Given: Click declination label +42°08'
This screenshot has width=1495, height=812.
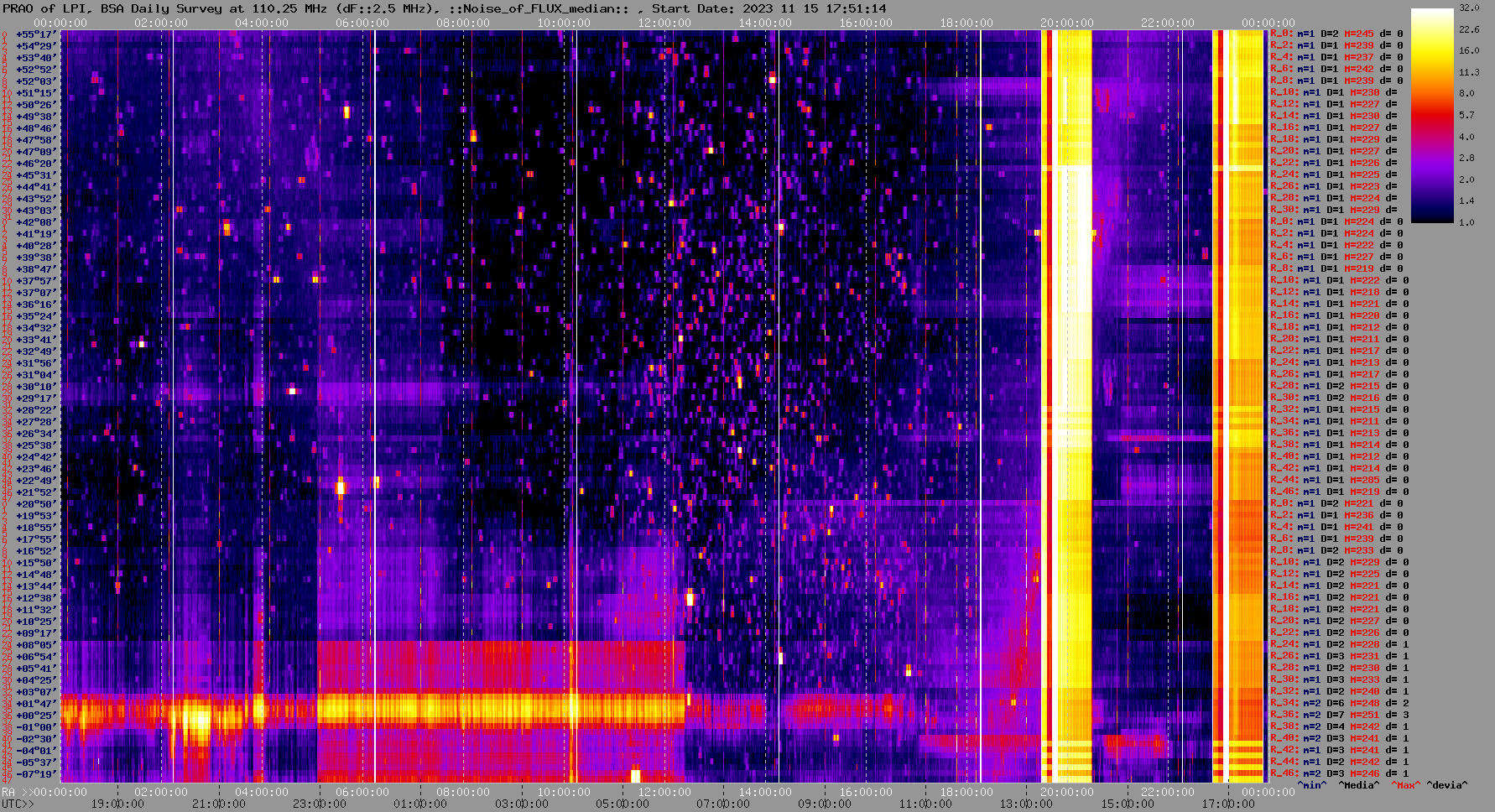Looking at the screenshot, I should point(35,222).
